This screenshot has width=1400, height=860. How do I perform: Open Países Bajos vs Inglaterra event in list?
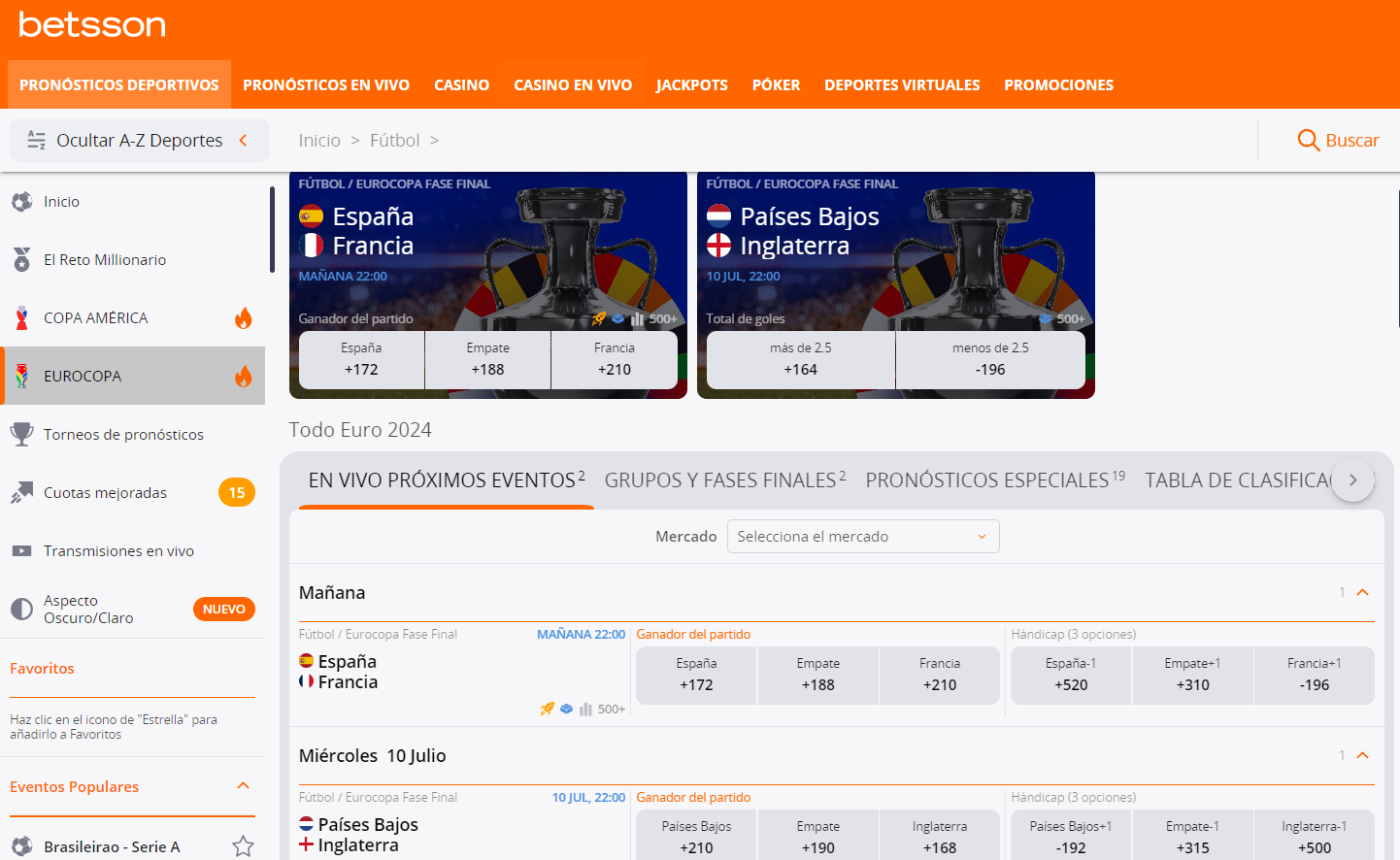pyautogui.click(x=359, y=835)
